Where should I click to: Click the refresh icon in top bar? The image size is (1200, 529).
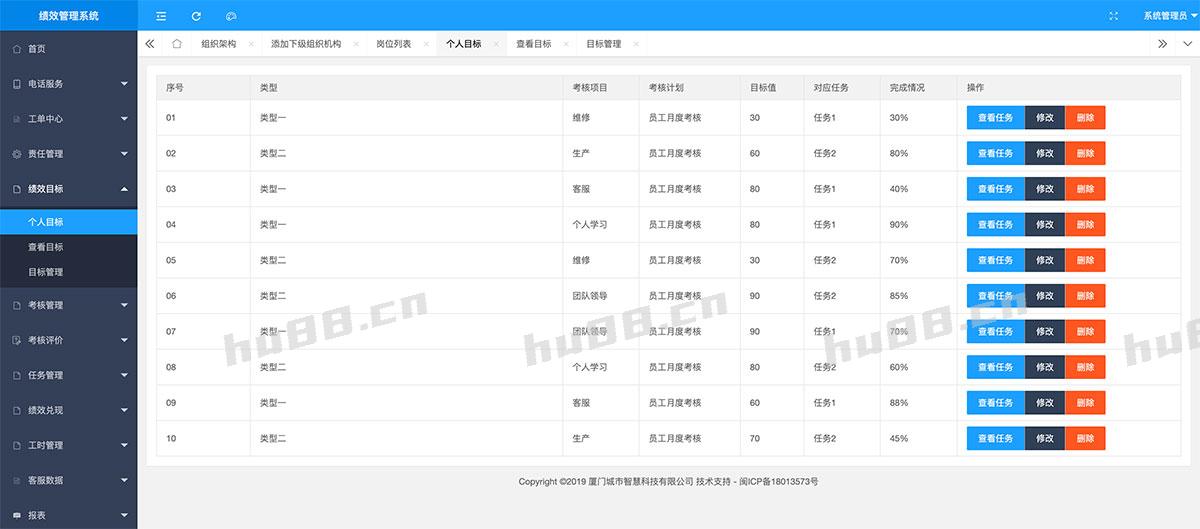pyautogui.click(x=196, y=16)
